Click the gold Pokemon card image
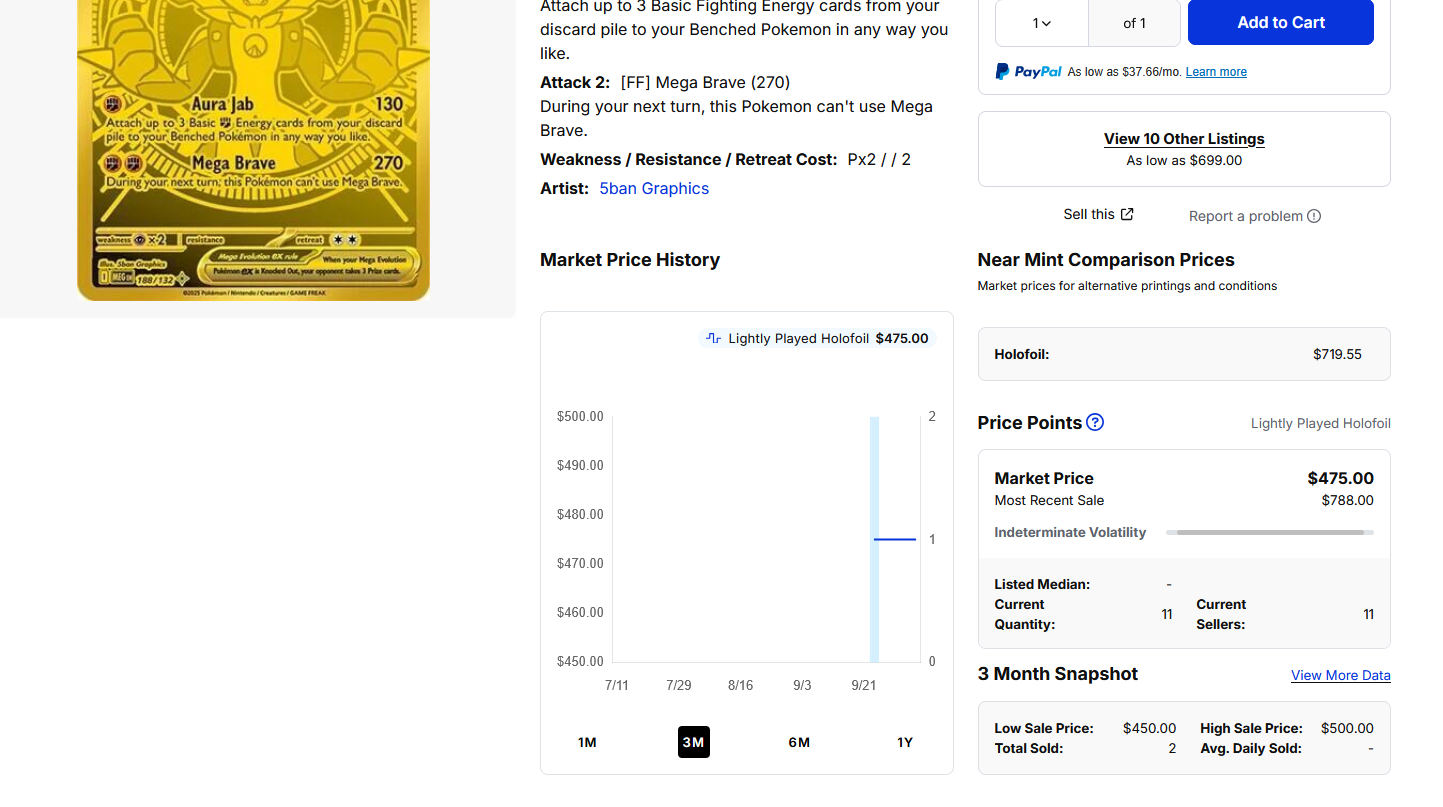This screenshot has height=807, width=1443. coord(253,150)
